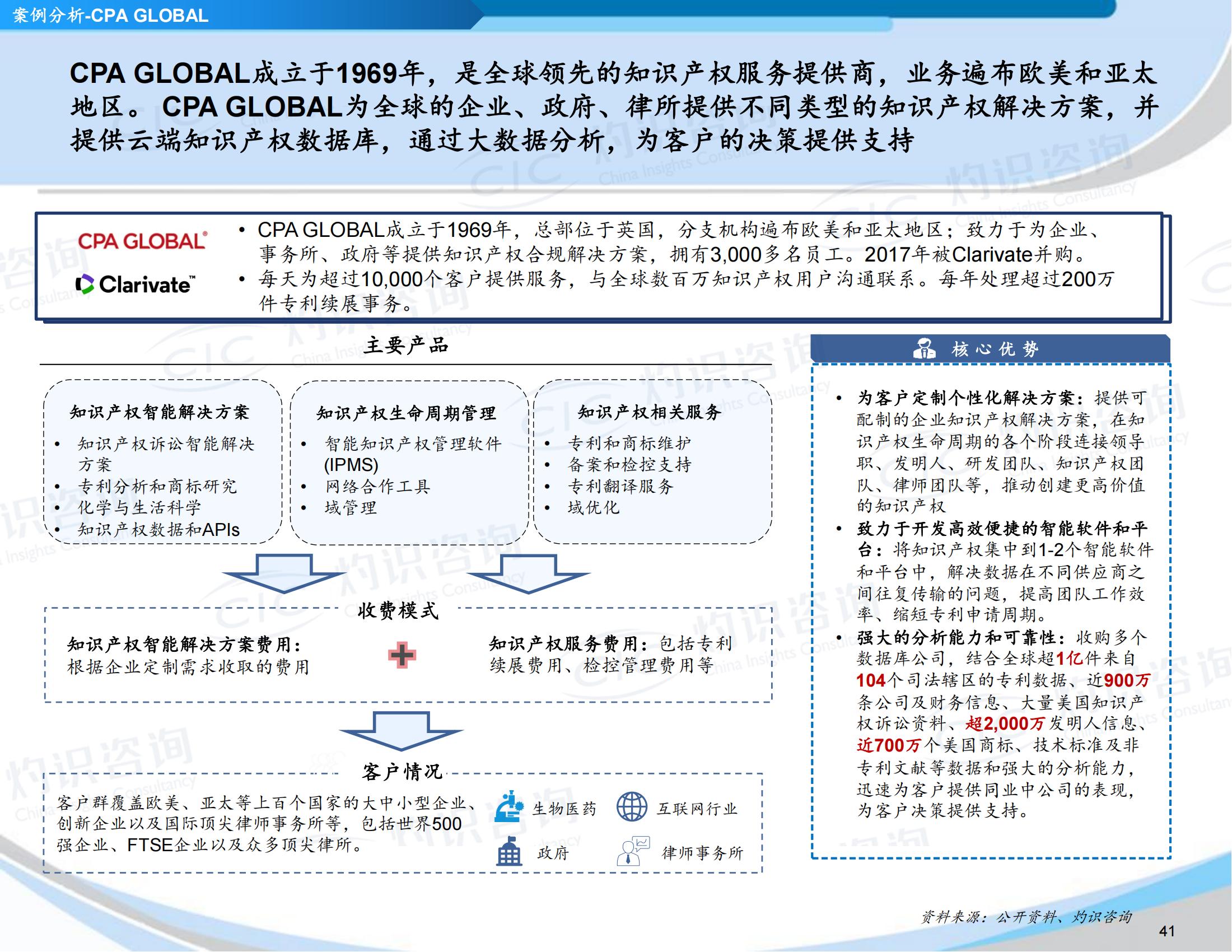
Task: Select the 客户情况 heading
Action: point(402,771)
